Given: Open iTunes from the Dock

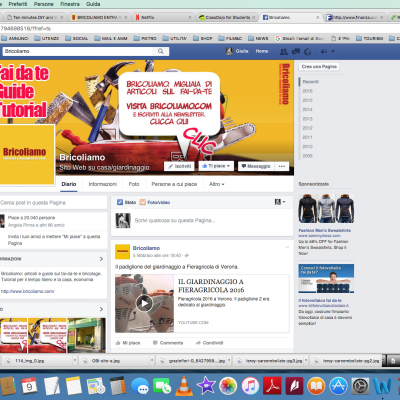Looking at the screenshot, I should pyautogui.click(x=250, y=386).
